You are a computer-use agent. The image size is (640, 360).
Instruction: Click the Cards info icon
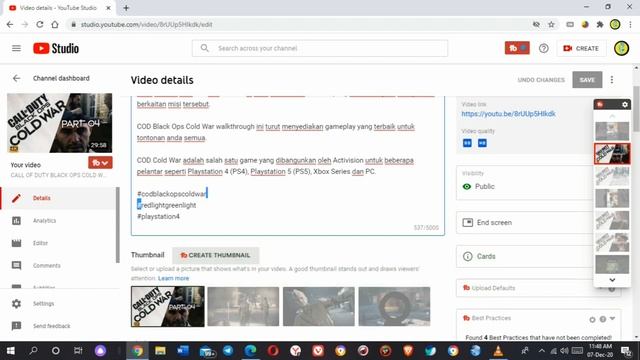click(x=467, y=256)
